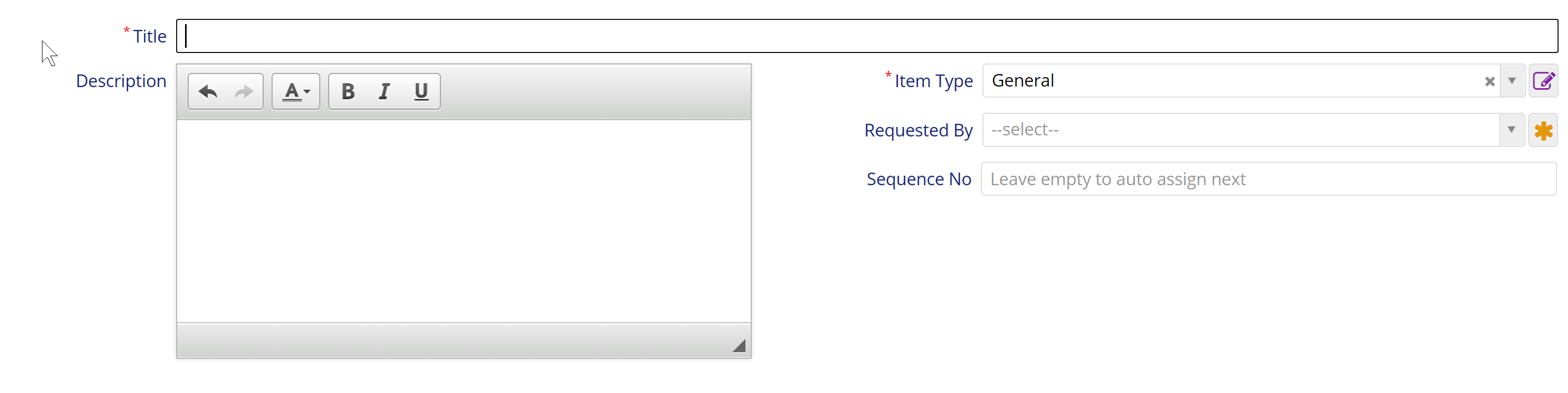
Task: Apply Bold formatting in the Description editor
Action: coord(347,91)
